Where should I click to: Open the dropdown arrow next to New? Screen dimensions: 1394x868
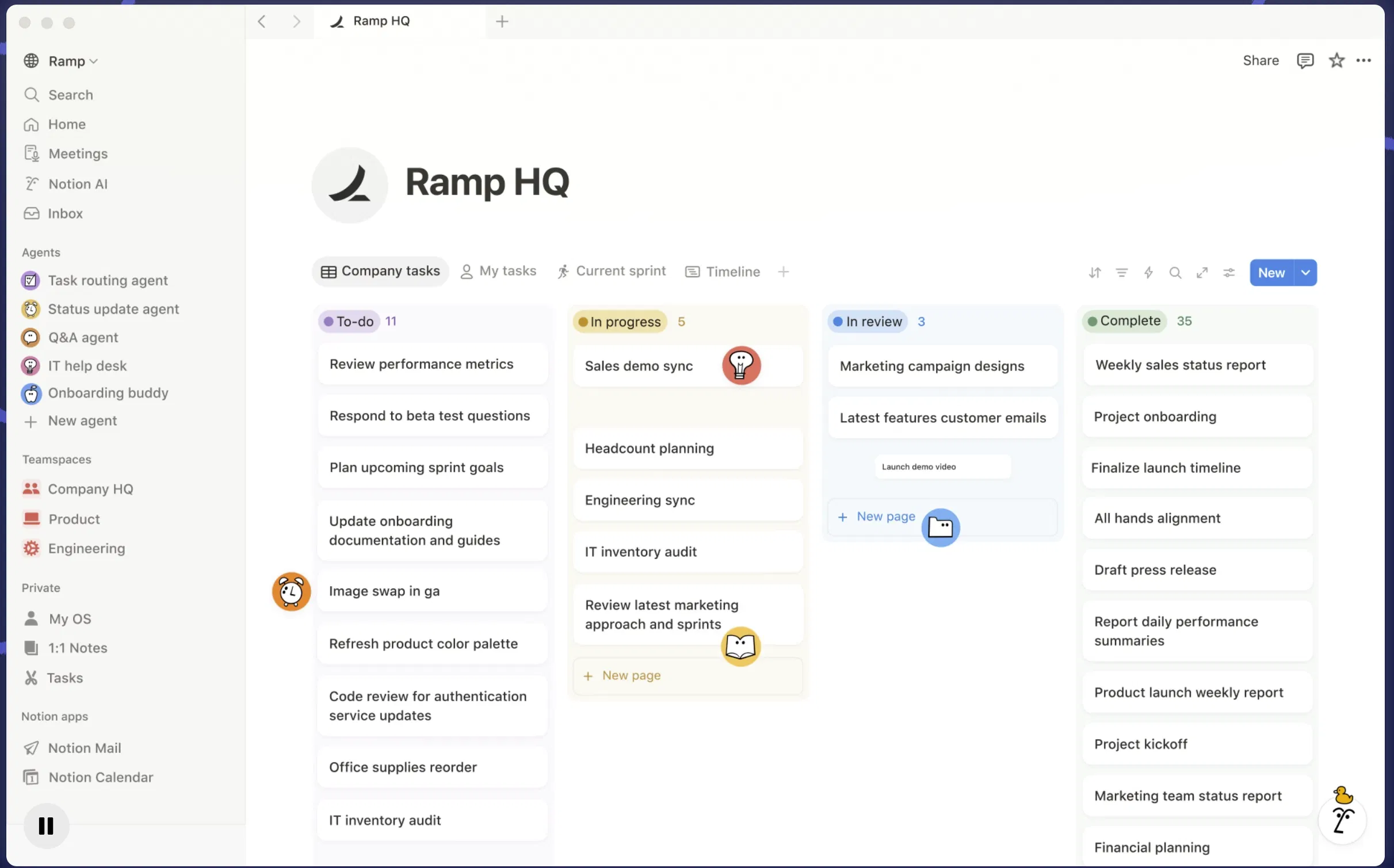1305,273
